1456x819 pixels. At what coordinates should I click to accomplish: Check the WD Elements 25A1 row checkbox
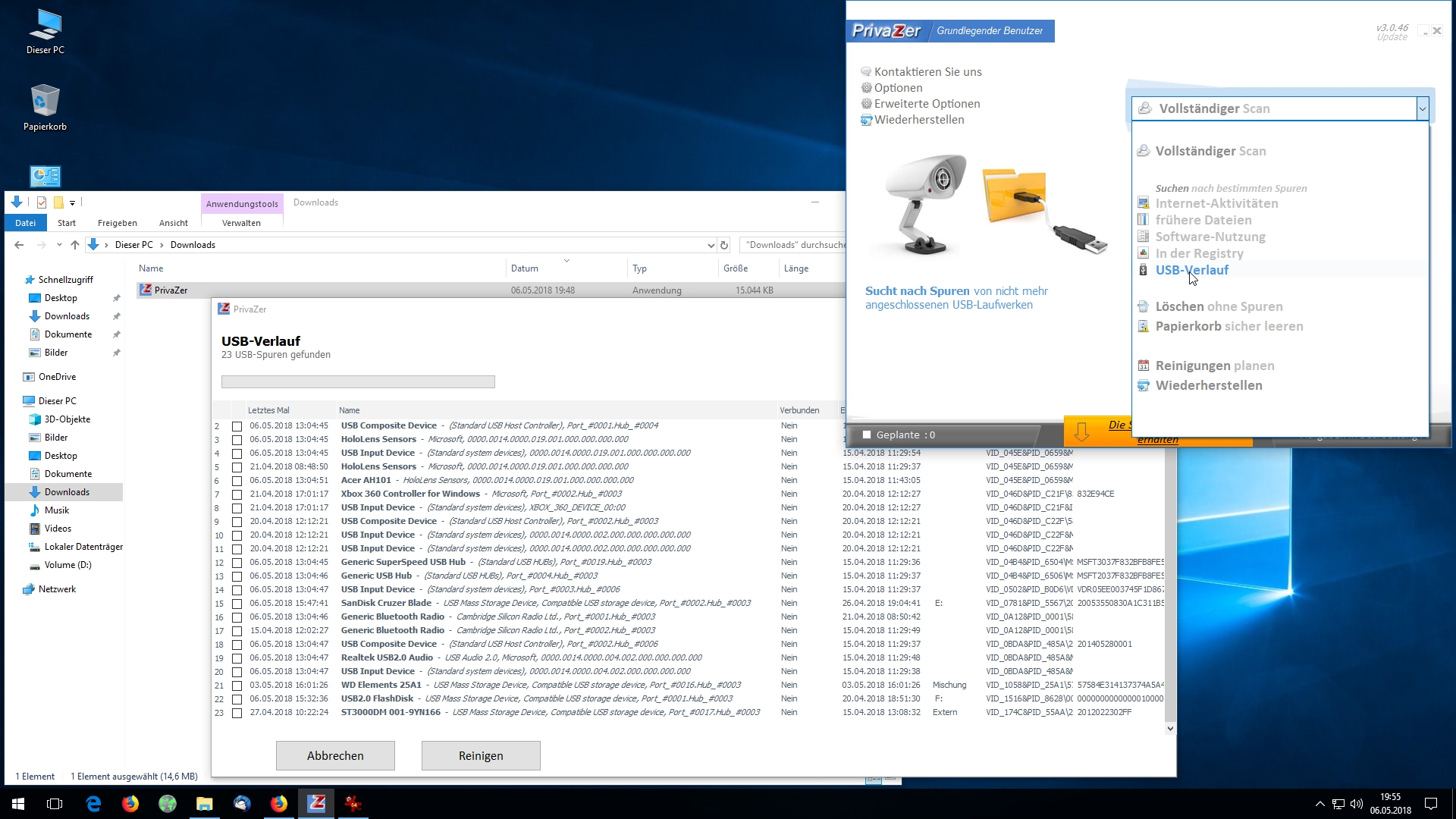(237, 686)
